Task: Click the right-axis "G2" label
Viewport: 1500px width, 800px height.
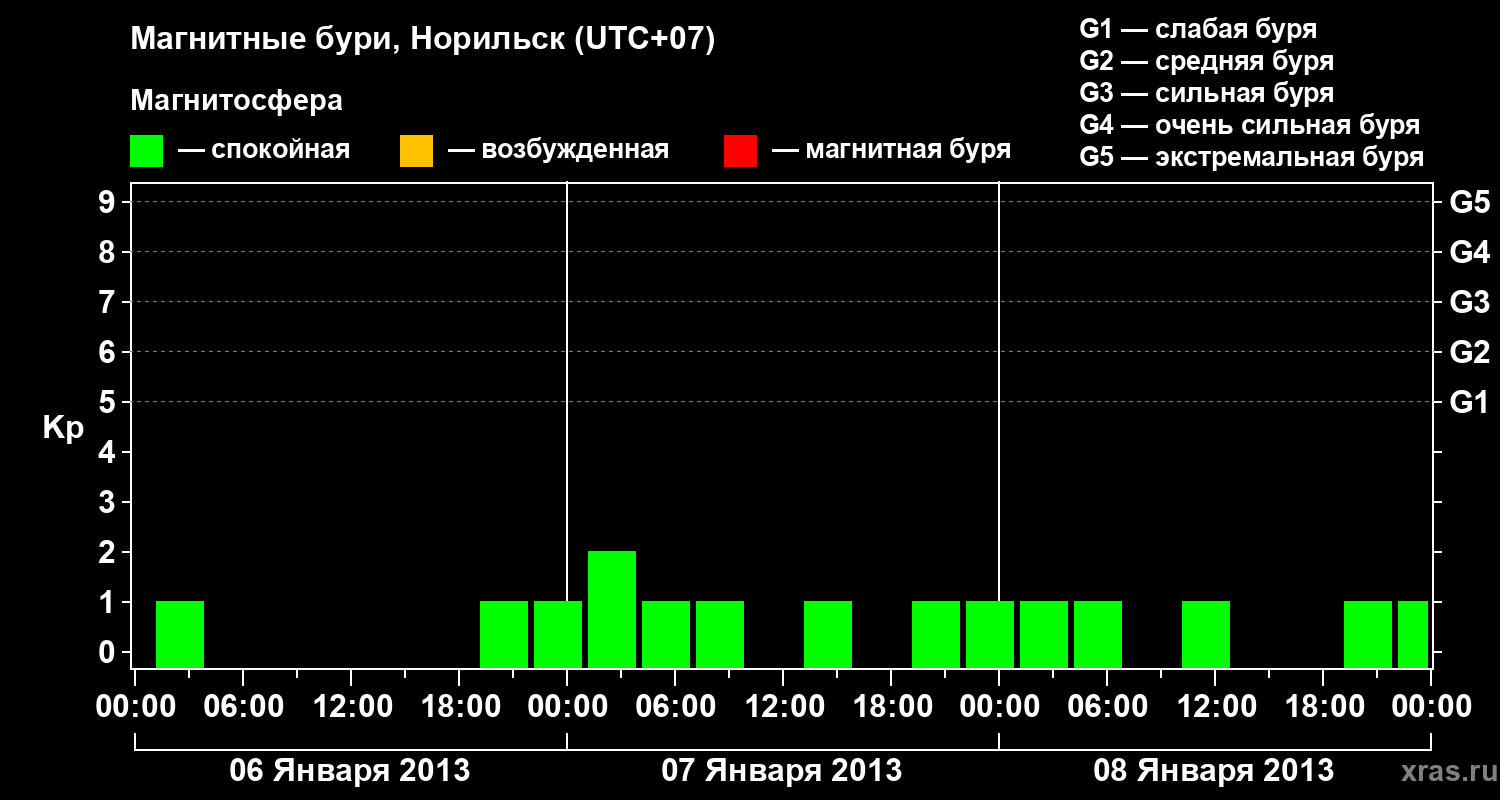Action: tap(1469, 352)
